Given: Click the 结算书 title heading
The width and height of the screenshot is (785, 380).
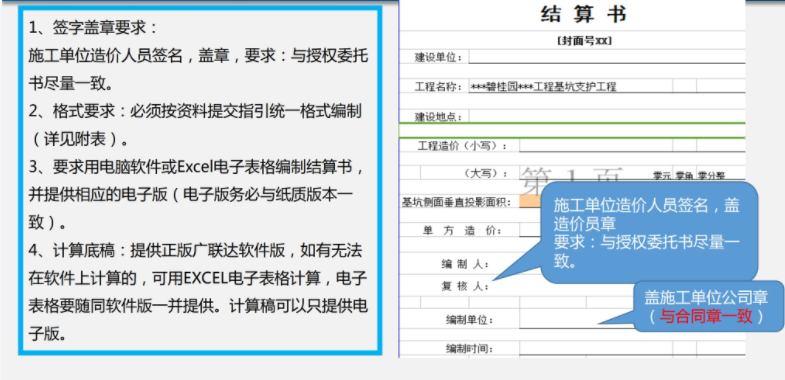Looking at the screenshot, I should [x=584, y=15].
